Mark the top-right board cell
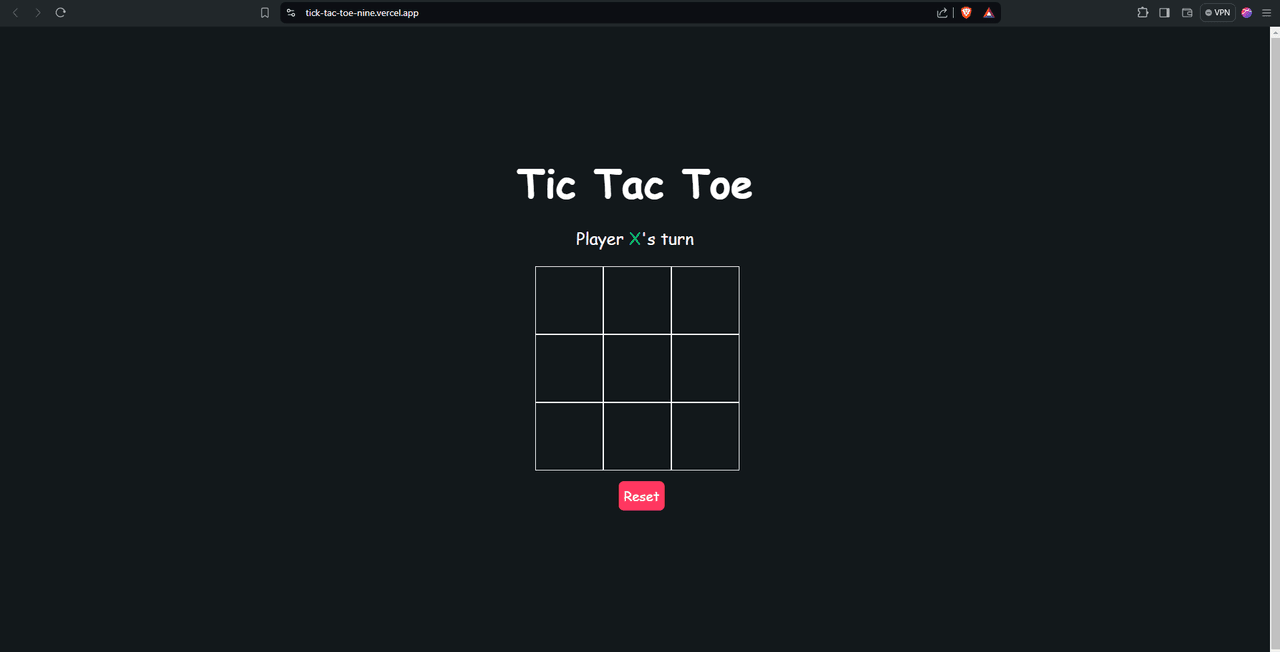This screenshot has width=1280, height=652. tap(705, 300)
